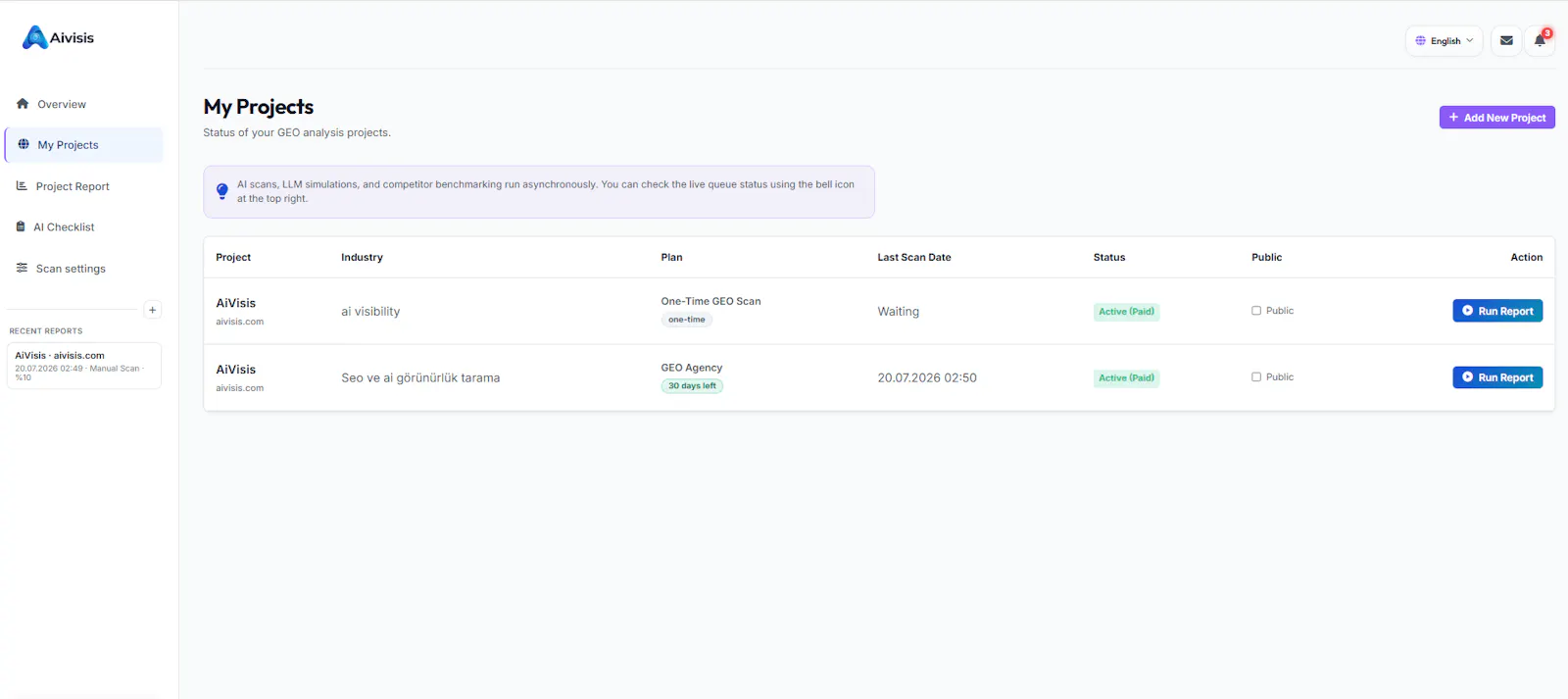The image size is (1568, 699).
Task: Open the notifications bell icon
Action: 1540,41
